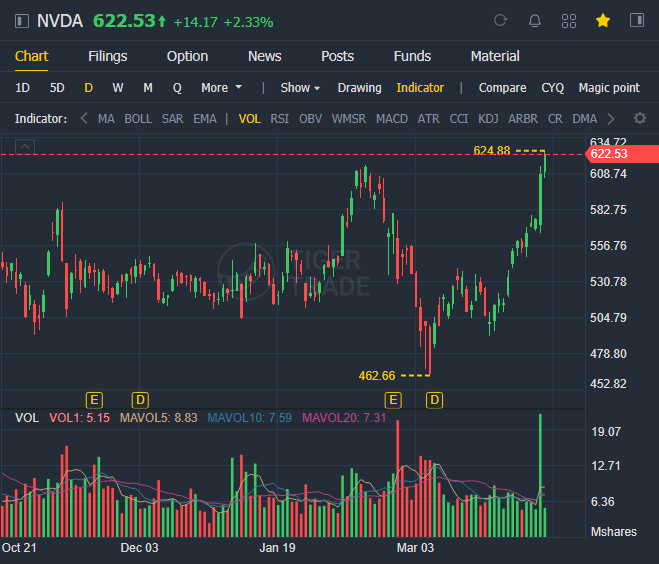The height and width of the screenshot is (564, 659).
Task: Show more indicators with right arrow
Action: click(611, 119)
